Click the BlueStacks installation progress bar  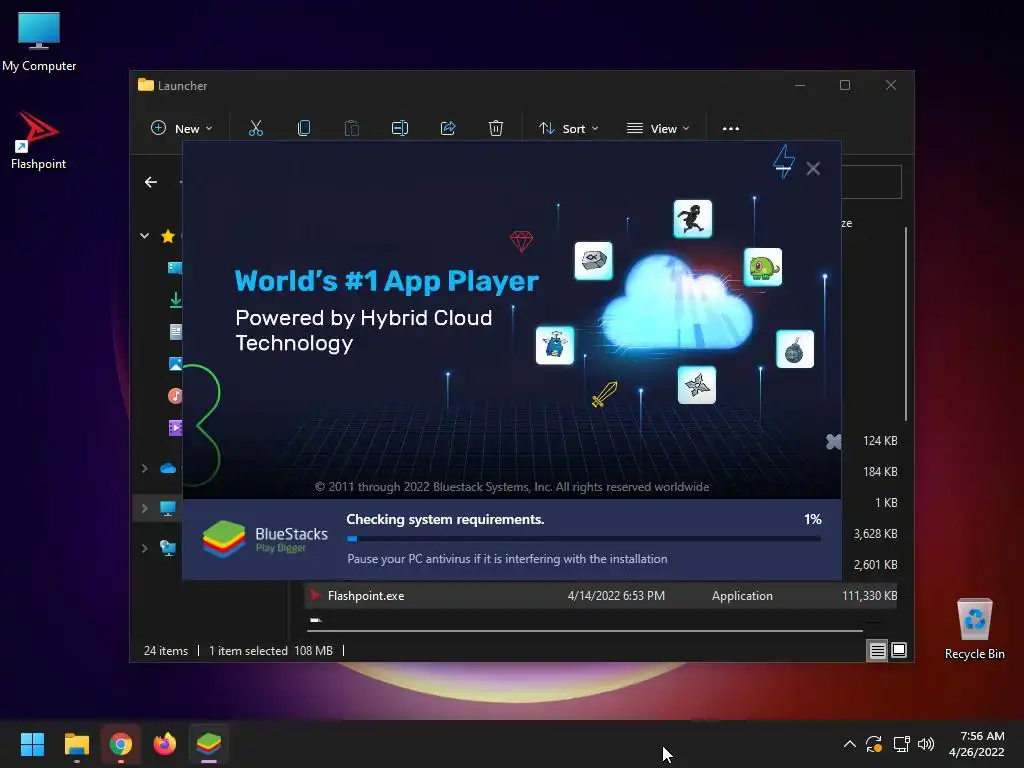584,539
